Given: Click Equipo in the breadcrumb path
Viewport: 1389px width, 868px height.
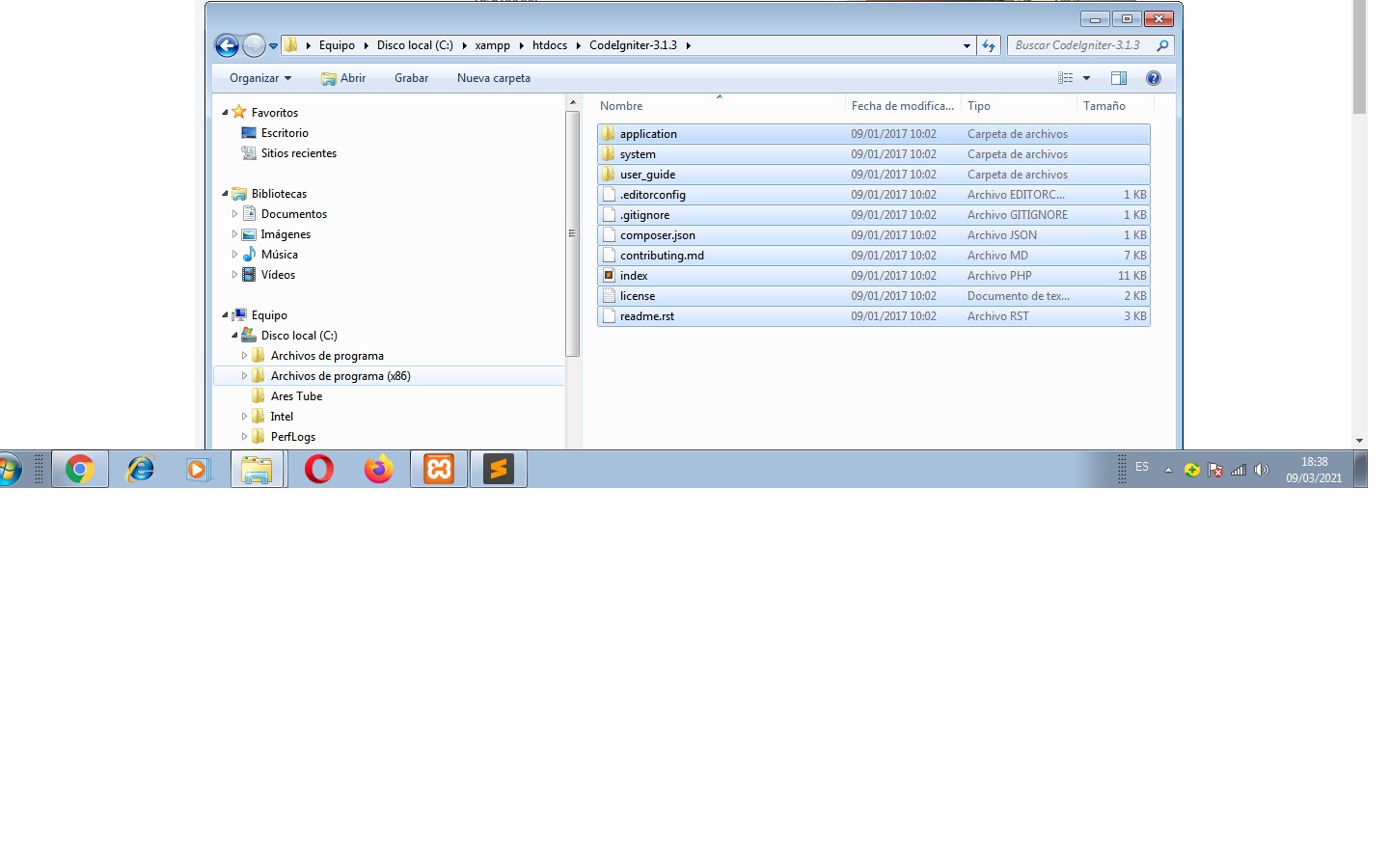Looking at the screenshot, I should (337, 45).
